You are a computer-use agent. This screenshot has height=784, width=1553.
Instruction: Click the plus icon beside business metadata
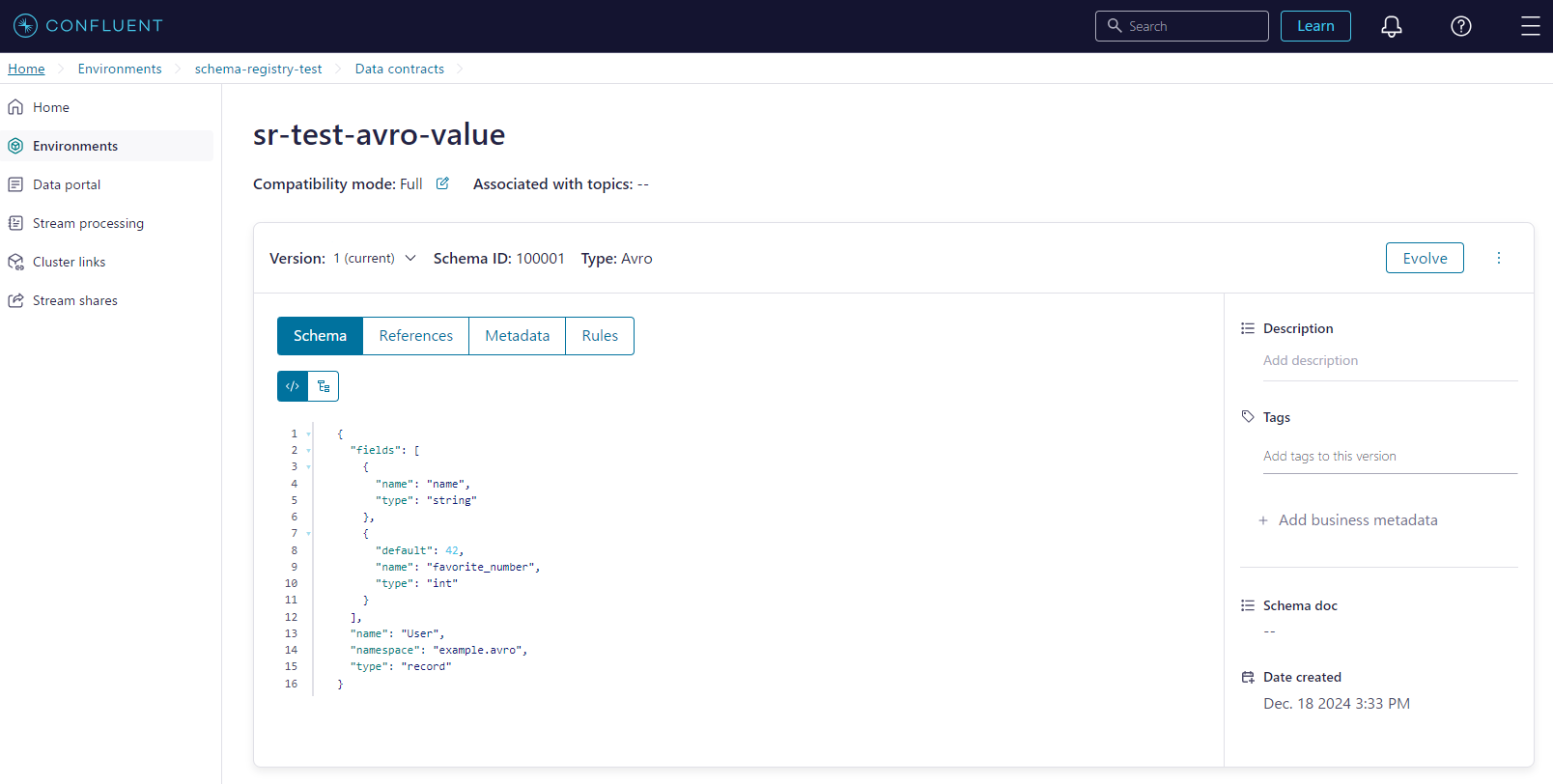click(x=1262, y=520)
